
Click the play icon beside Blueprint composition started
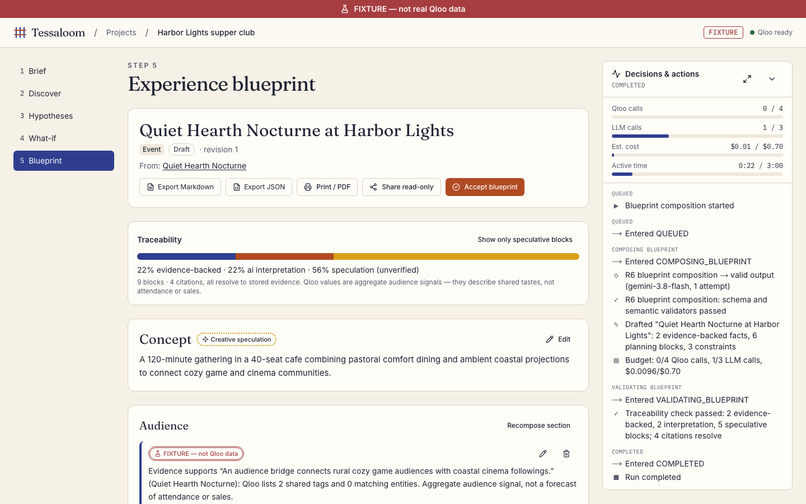[616, 206]
